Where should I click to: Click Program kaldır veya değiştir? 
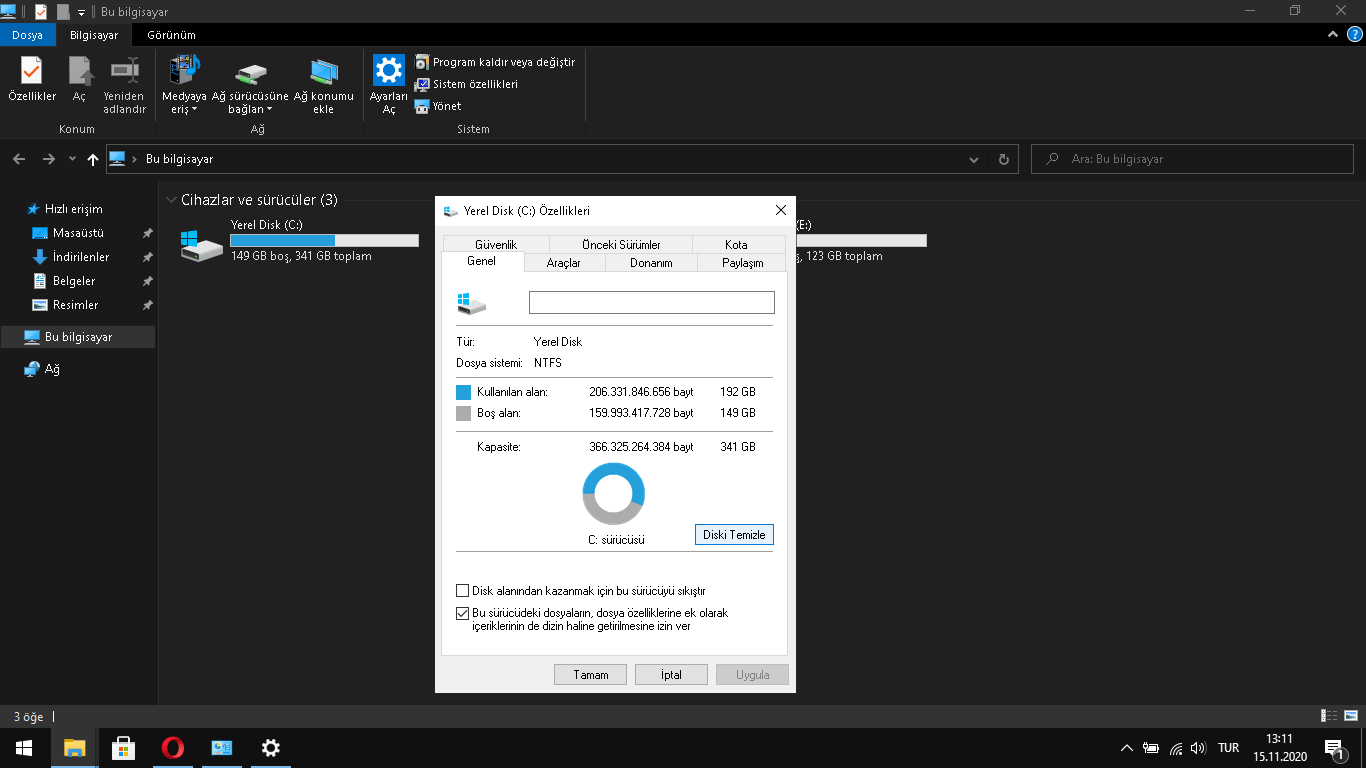[495, 62]
